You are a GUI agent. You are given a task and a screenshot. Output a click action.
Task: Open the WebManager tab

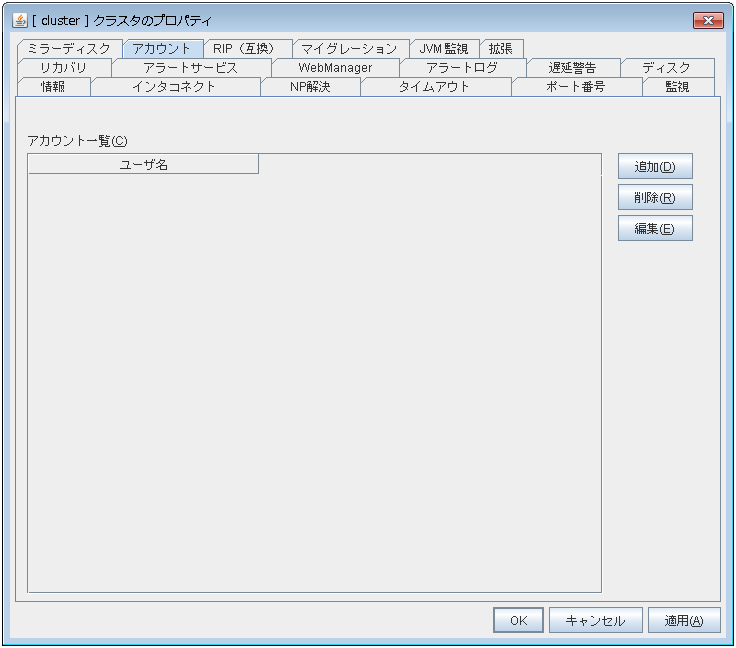(x=335, y=67)
